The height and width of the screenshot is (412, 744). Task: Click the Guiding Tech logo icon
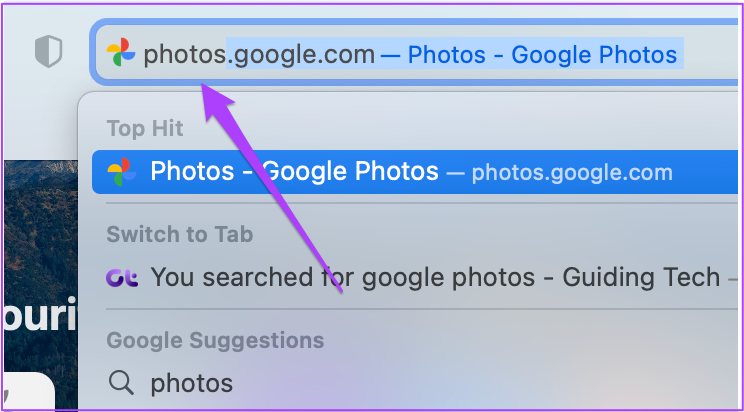point(122,278)
